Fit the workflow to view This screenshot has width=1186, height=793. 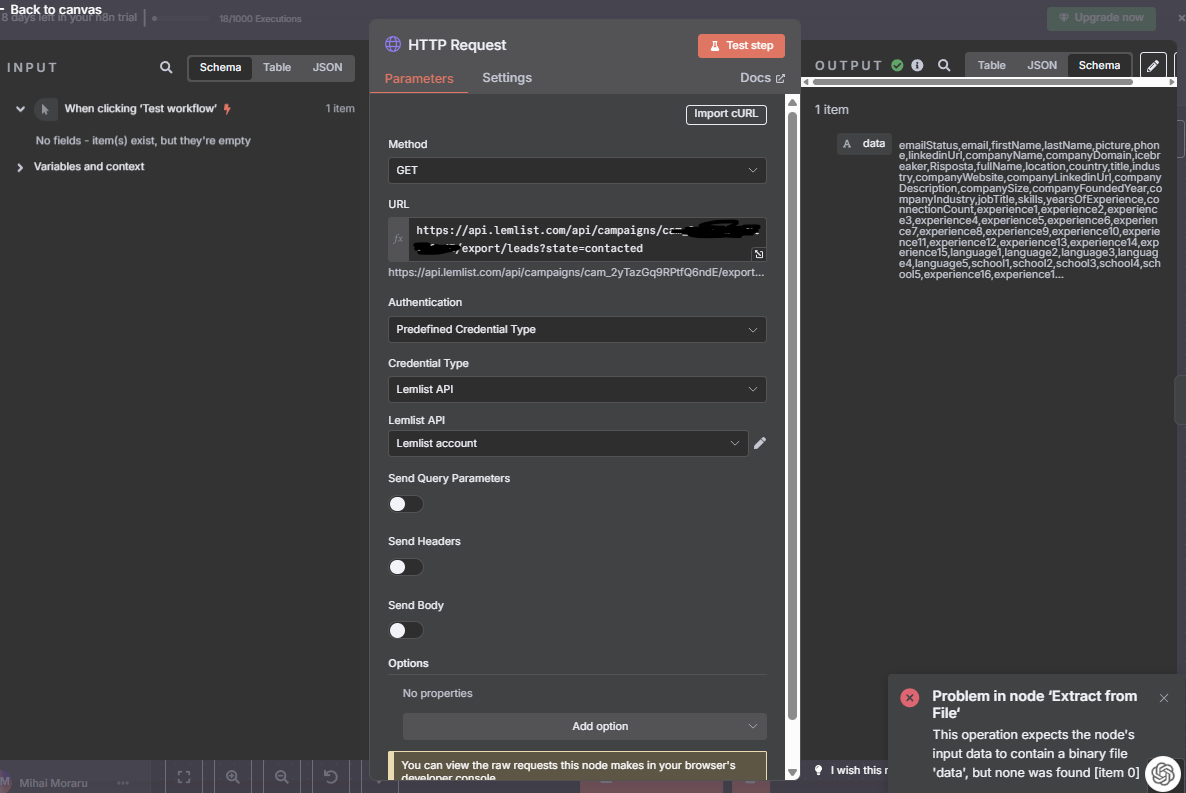click(184, 776)
